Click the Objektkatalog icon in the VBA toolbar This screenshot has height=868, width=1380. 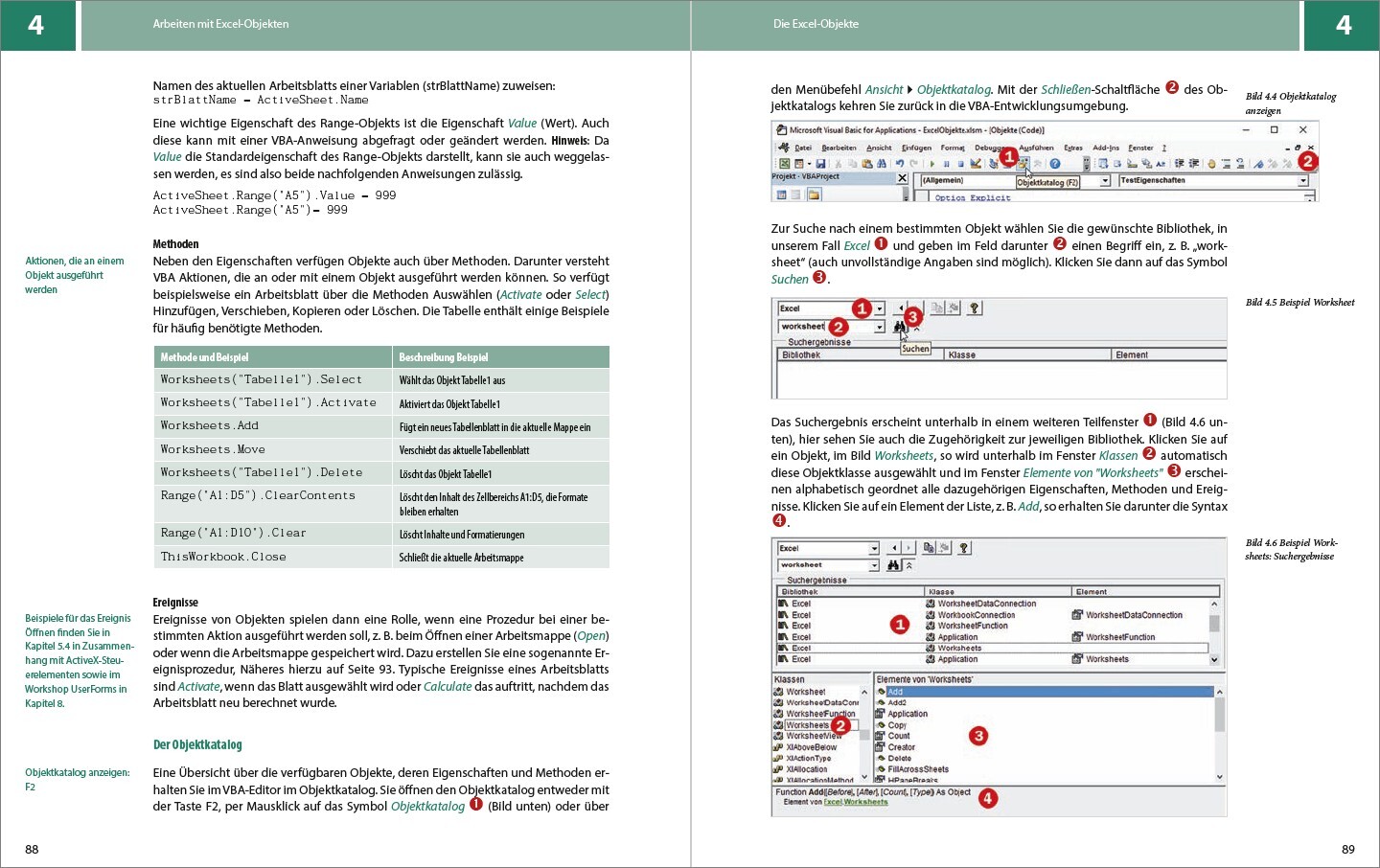click(1023, 164)
